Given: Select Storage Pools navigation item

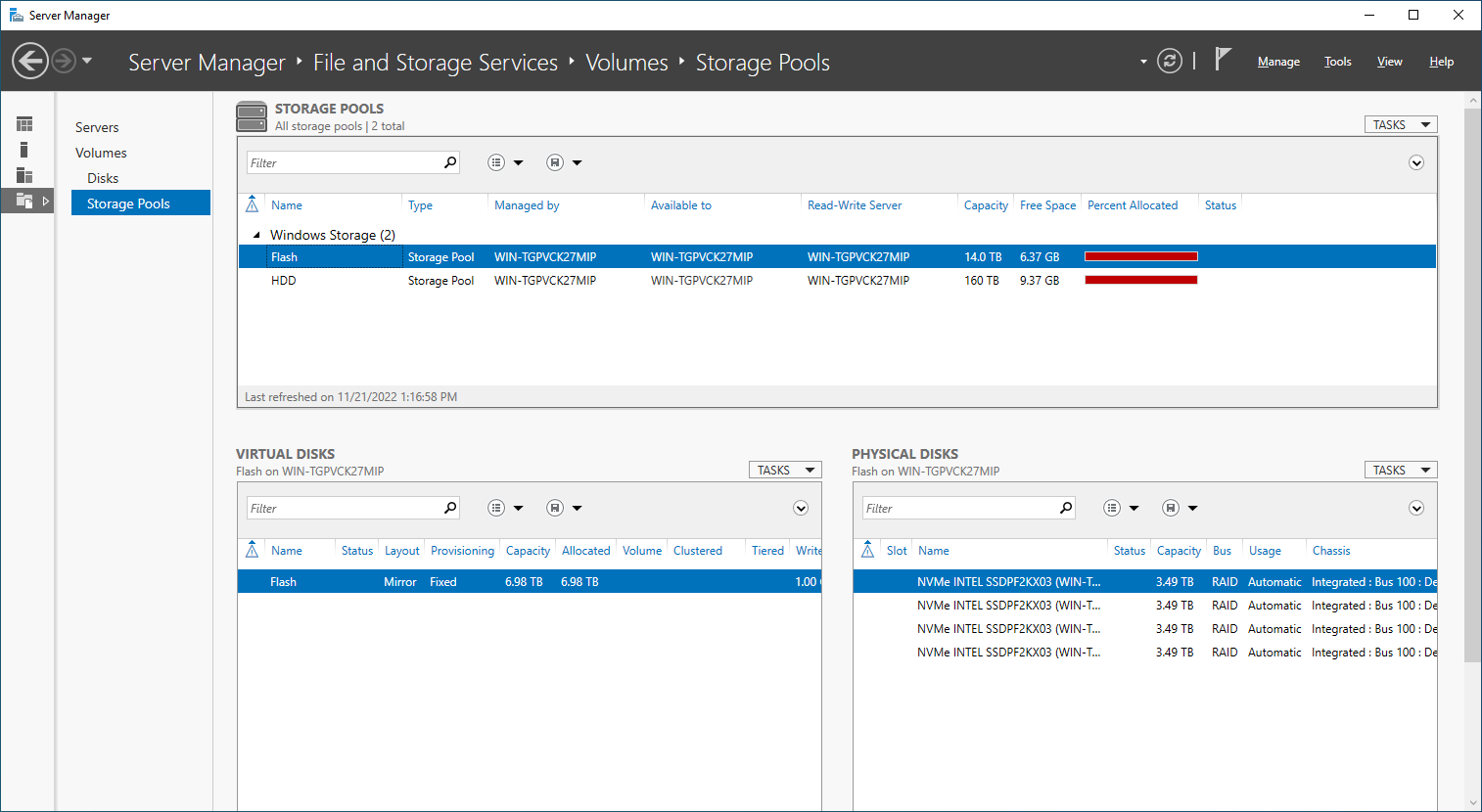Looking at the screenshot, I should point(141,203).
